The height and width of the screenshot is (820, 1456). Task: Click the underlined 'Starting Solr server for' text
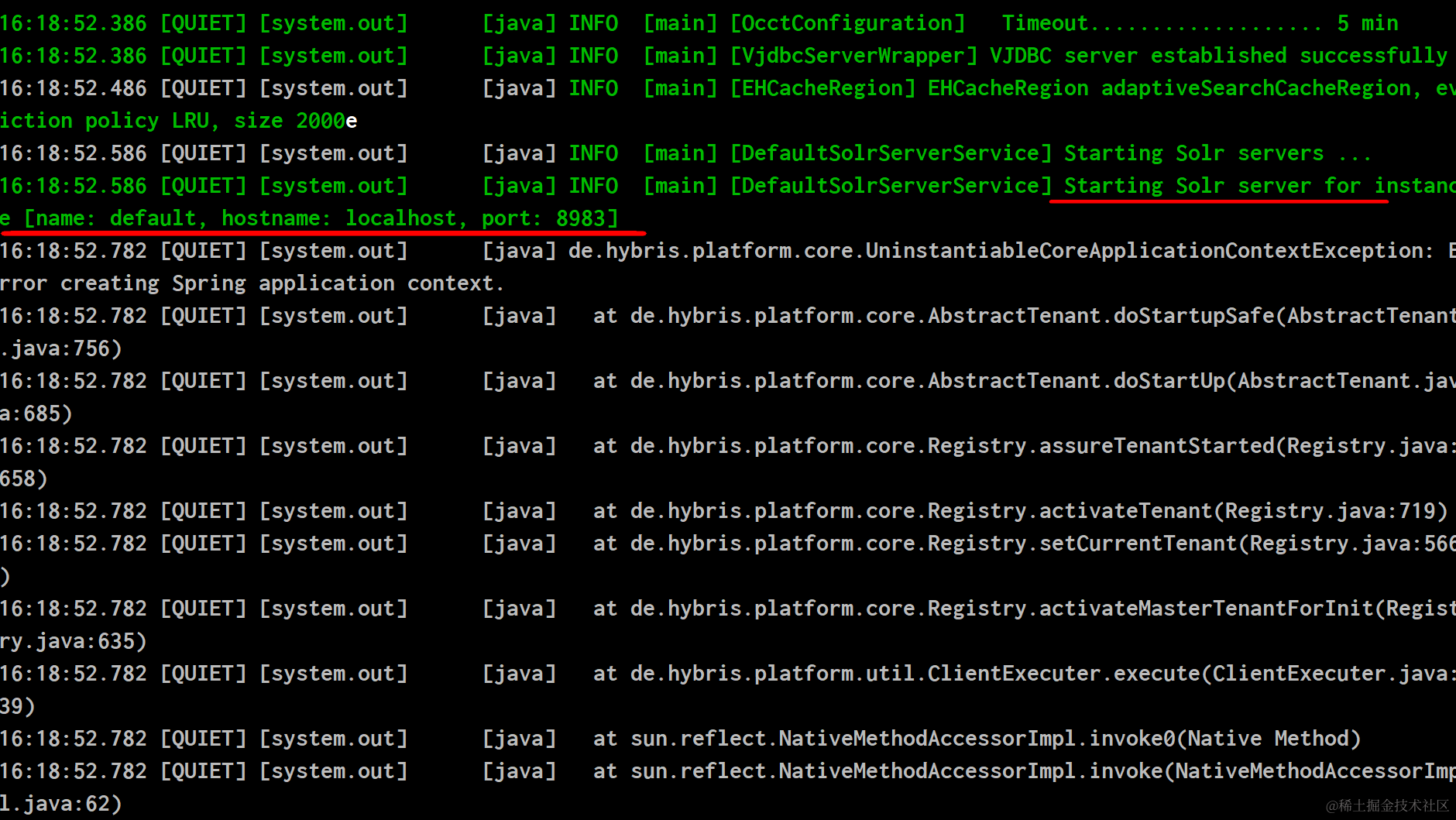(1213, 186)
